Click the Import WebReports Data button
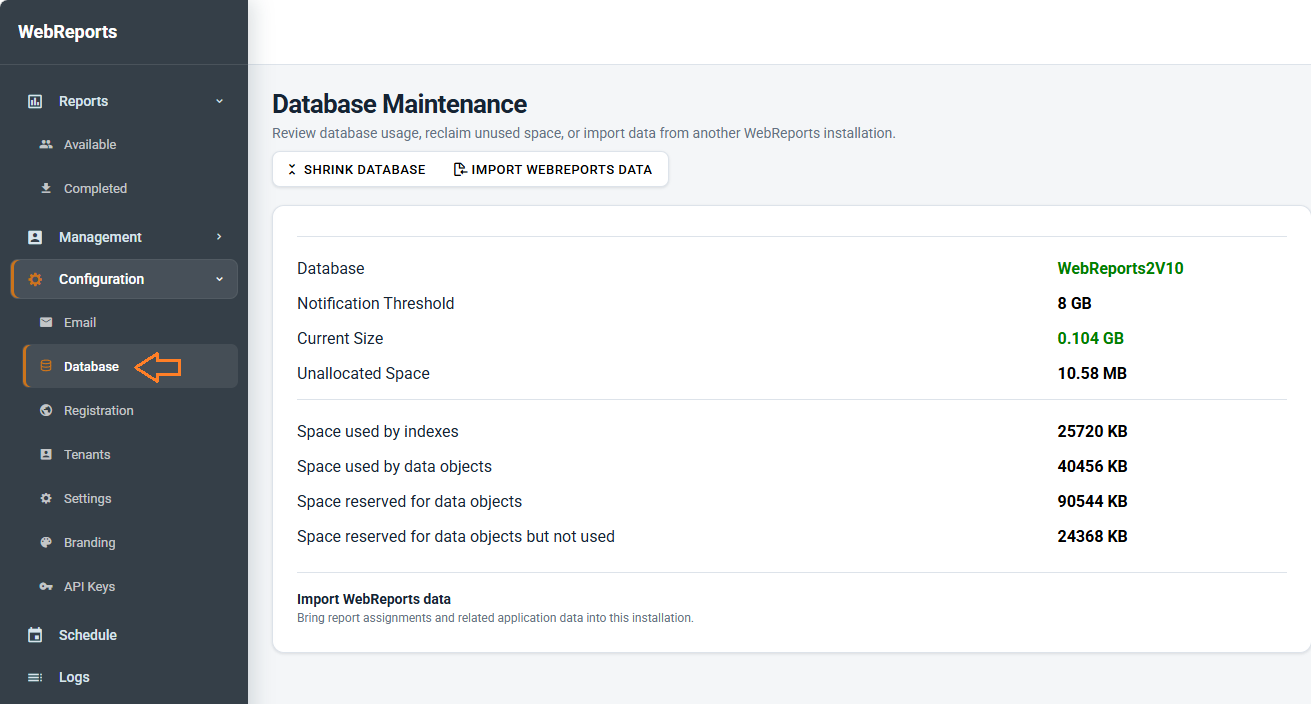This screenshot has height=704, width=1311. [x=553, y=170]
